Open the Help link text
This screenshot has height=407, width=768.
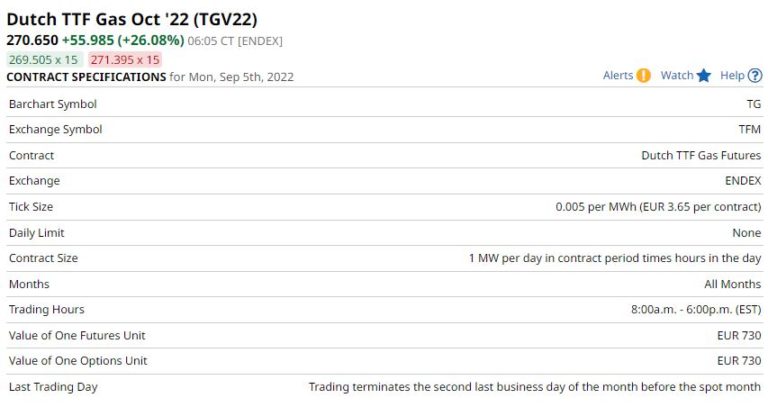(732, 76)
